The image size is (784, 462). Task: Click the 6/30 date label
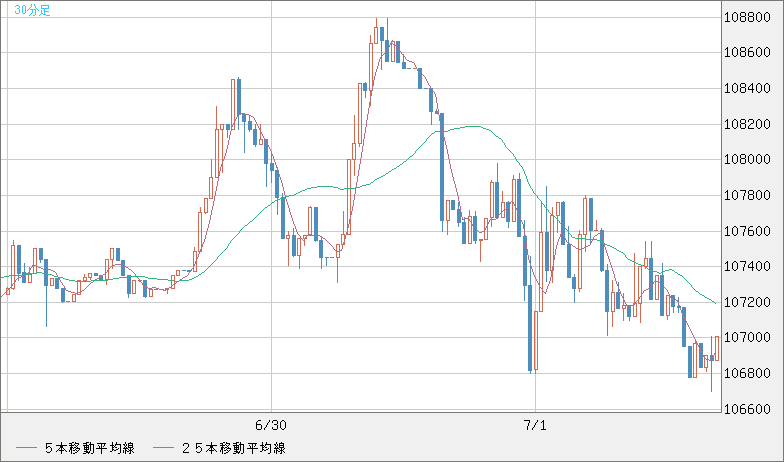[270, 426]
